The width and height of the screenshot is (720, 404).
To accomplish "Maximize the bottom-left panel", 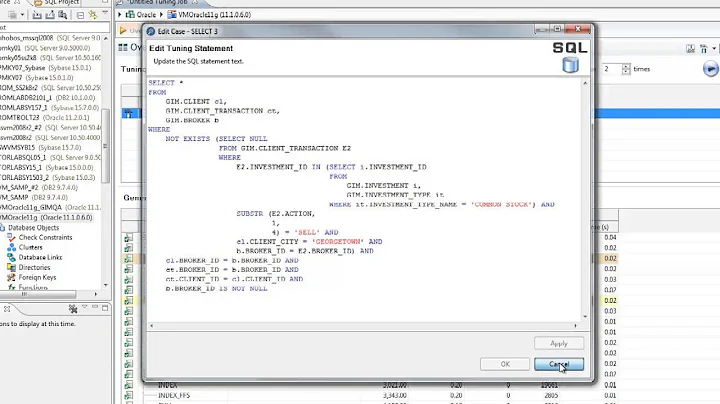I will (105, 308).
